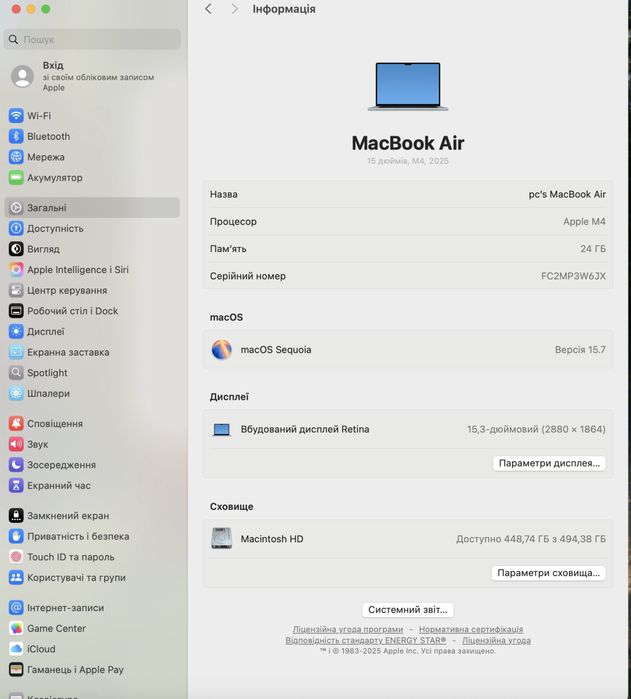Viewport: 631px width, 699px height.
Task: Open Екранний час hourglass icon
Action: pos(16,485)
